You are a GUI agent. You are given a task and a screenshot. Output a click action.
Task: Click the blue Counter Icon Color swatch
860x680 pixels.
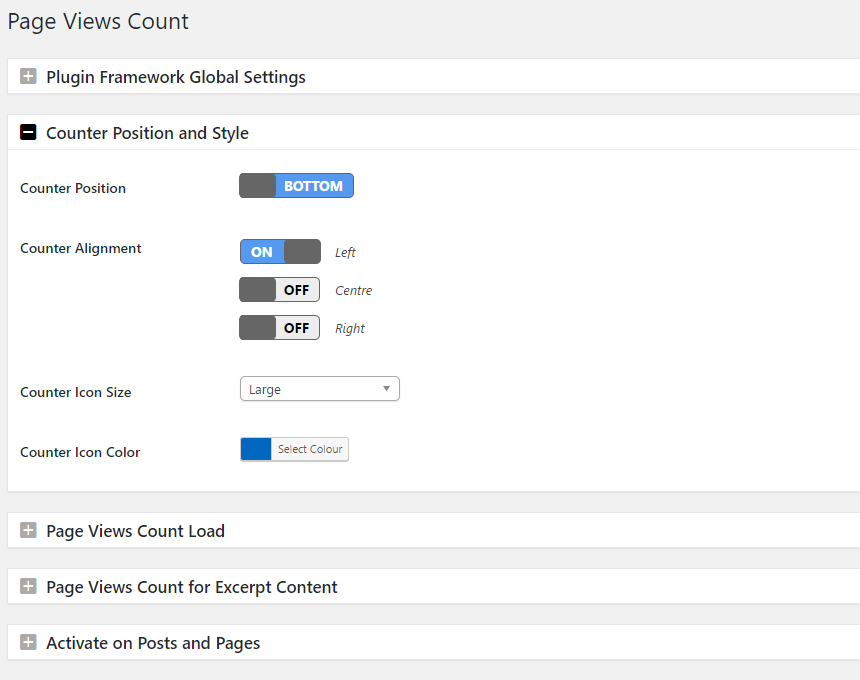(x=256, y=450)
